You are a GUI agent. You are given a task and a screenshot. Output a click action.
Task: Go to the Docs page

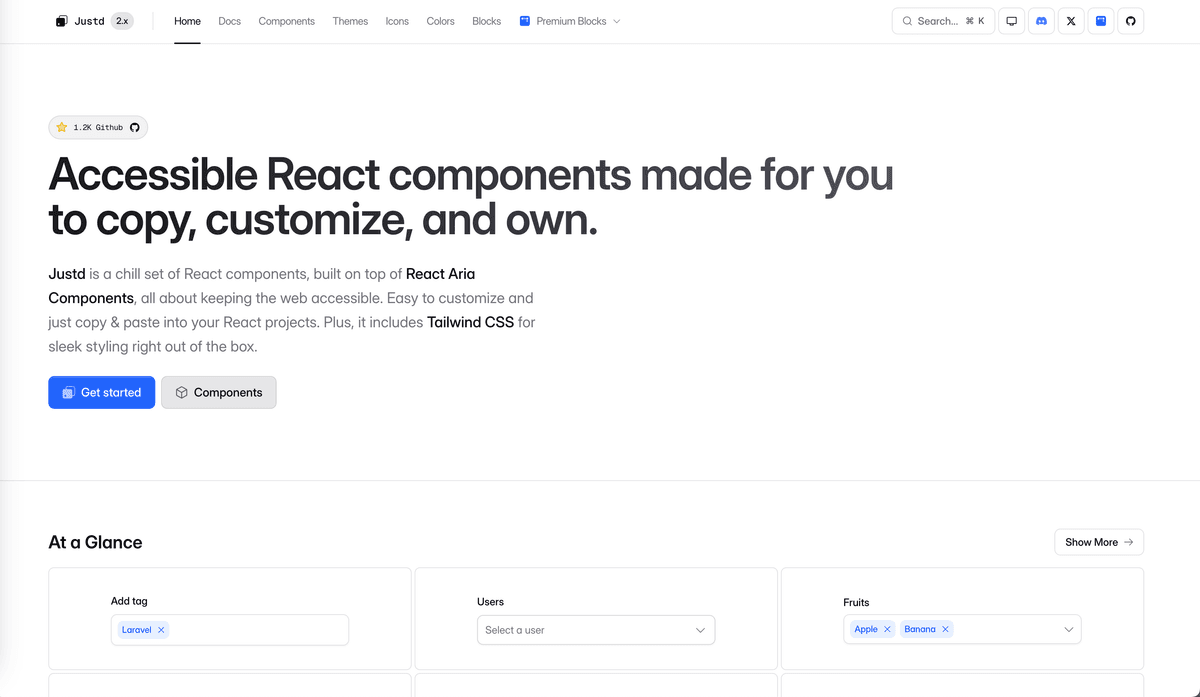coord(229,21)
